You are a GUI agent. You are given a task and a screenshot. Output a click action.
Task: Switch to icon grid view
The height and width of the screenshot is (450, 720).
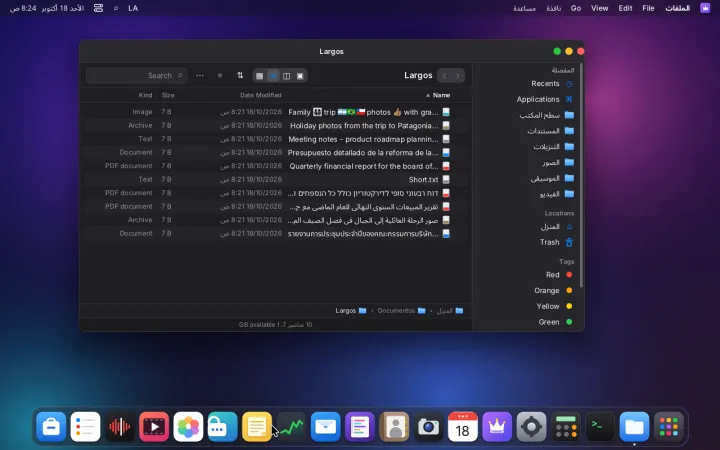[x=259, y=76]
